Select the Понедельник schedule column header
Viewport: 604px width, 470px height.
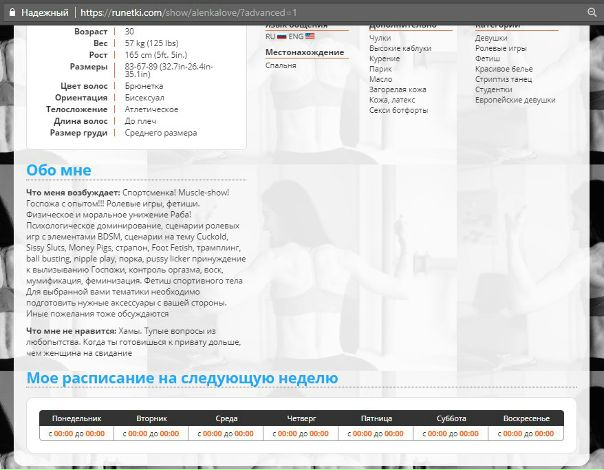(x=77, y=418)
